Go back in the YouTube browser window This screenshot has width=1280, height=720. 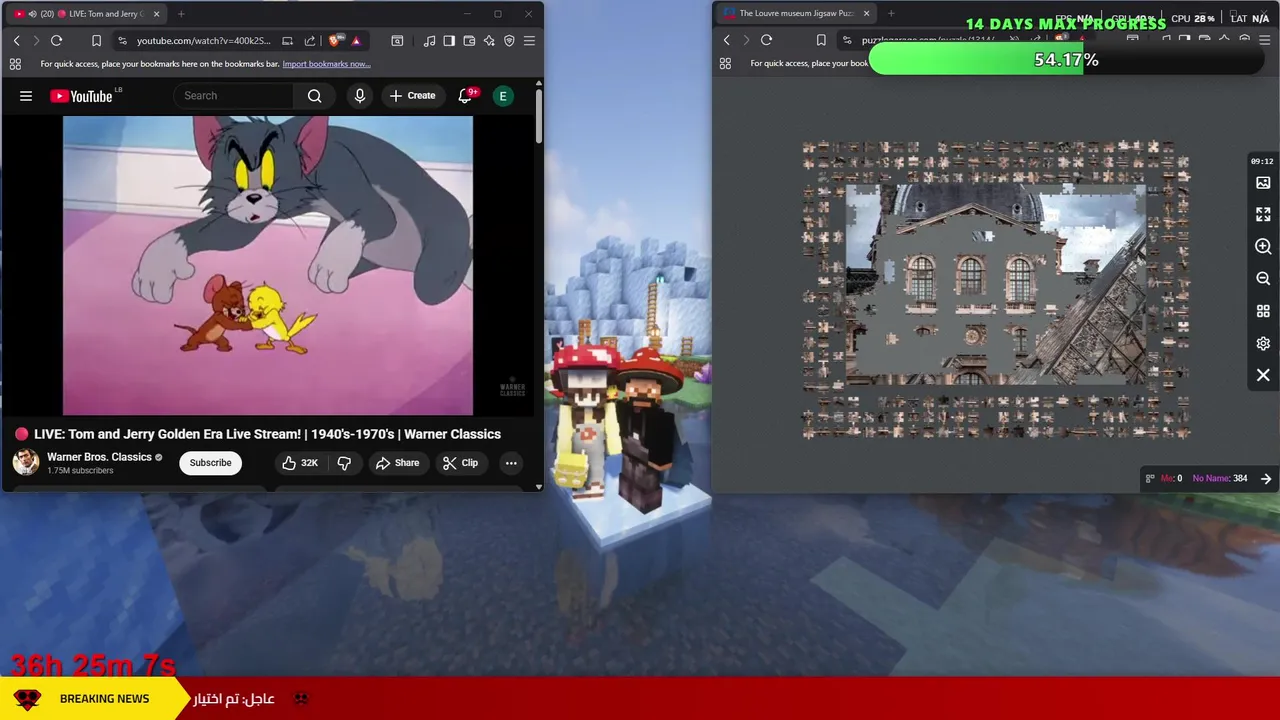click(x=16, y=41)
